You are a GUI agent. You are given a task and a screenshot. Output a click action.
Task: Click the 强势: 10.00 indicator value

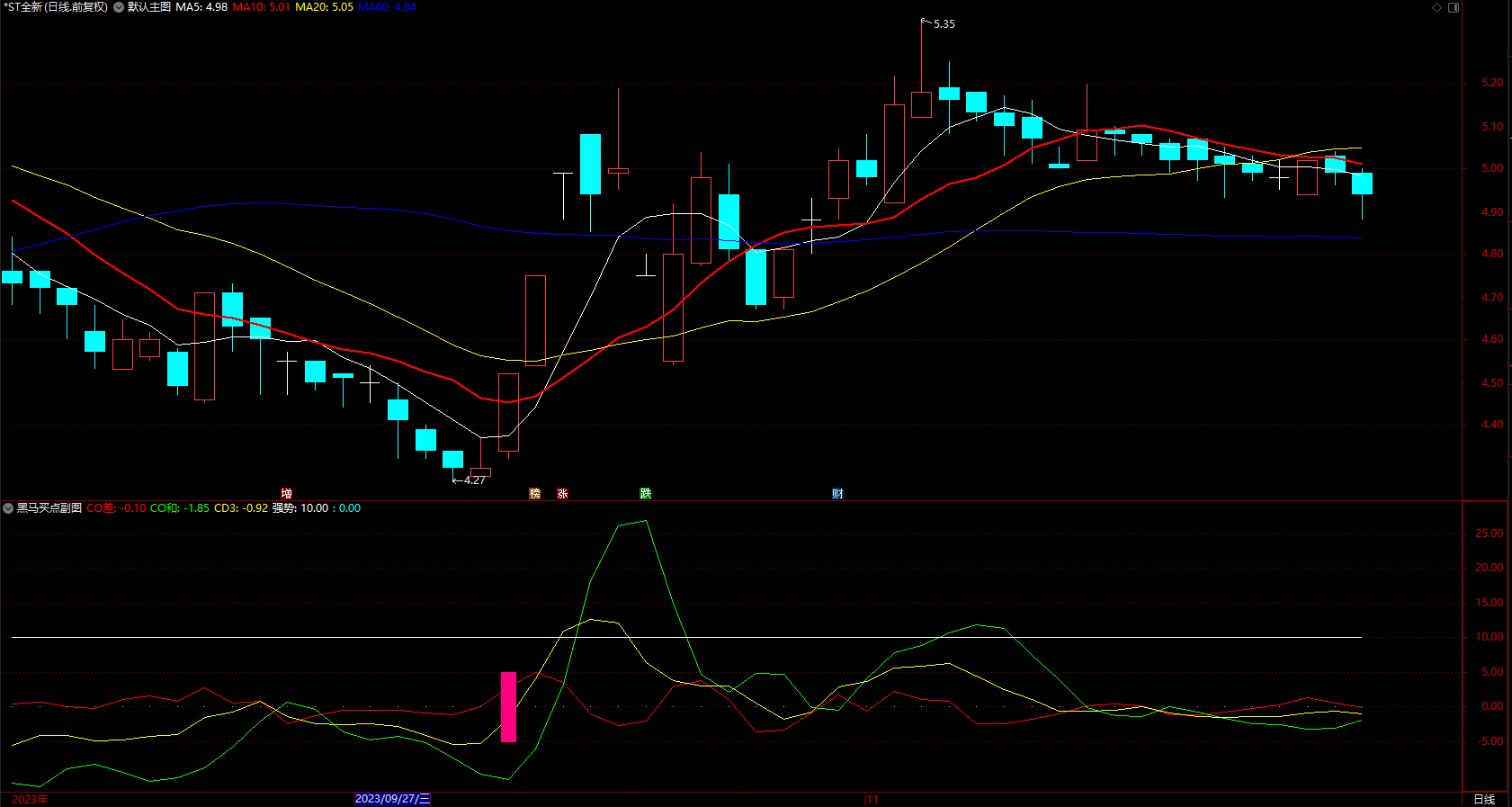pos(300,508)
